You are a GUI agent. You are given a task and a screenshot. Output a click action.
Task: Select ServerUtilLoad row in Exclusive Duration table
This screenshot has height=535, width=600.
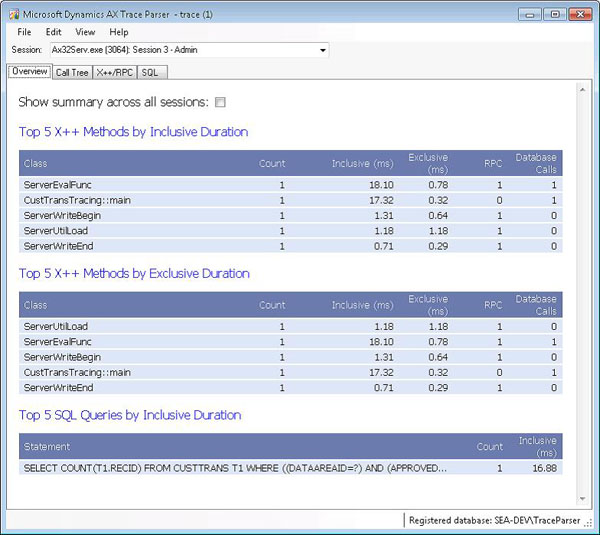tap(55, 326)
